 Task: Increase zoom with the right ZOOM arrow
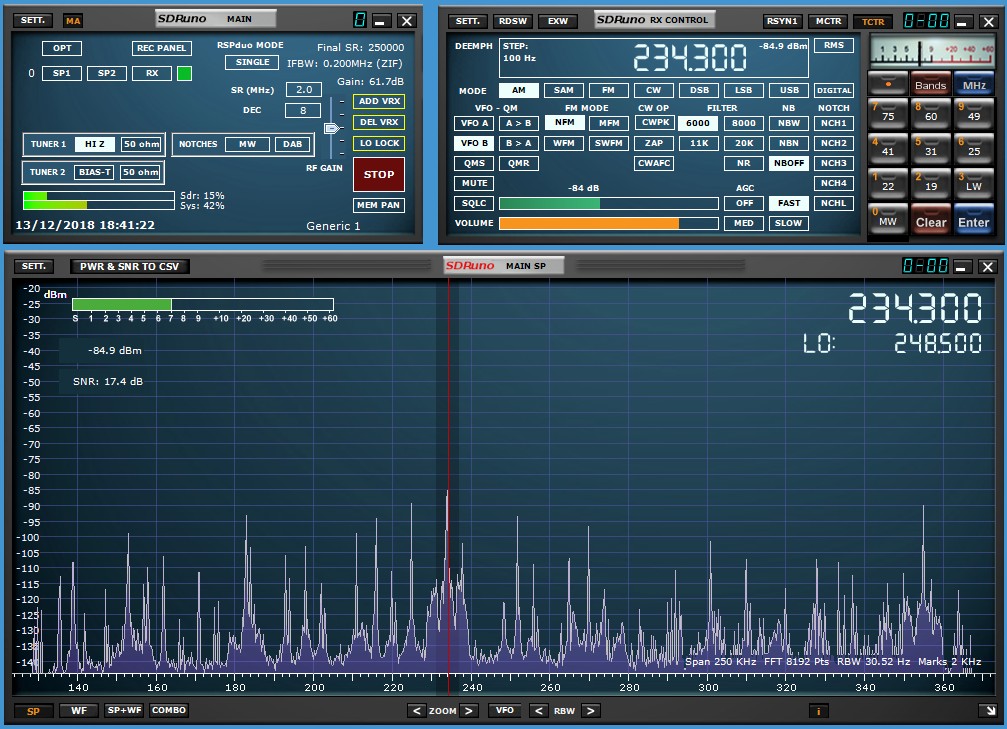point(469,710)
